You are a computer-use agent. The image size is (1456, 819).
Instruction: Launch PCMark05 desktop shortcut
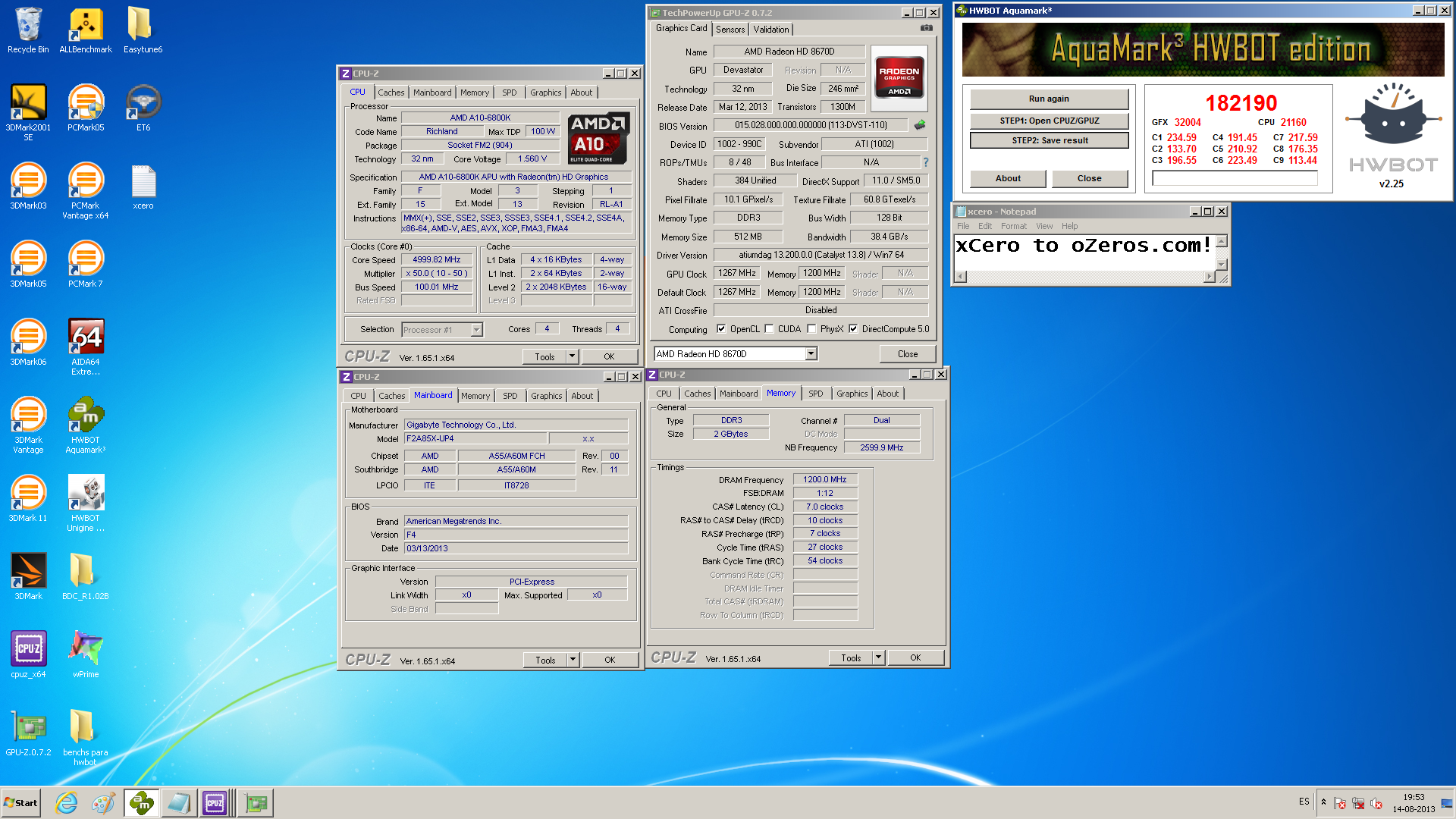point(86,108)
